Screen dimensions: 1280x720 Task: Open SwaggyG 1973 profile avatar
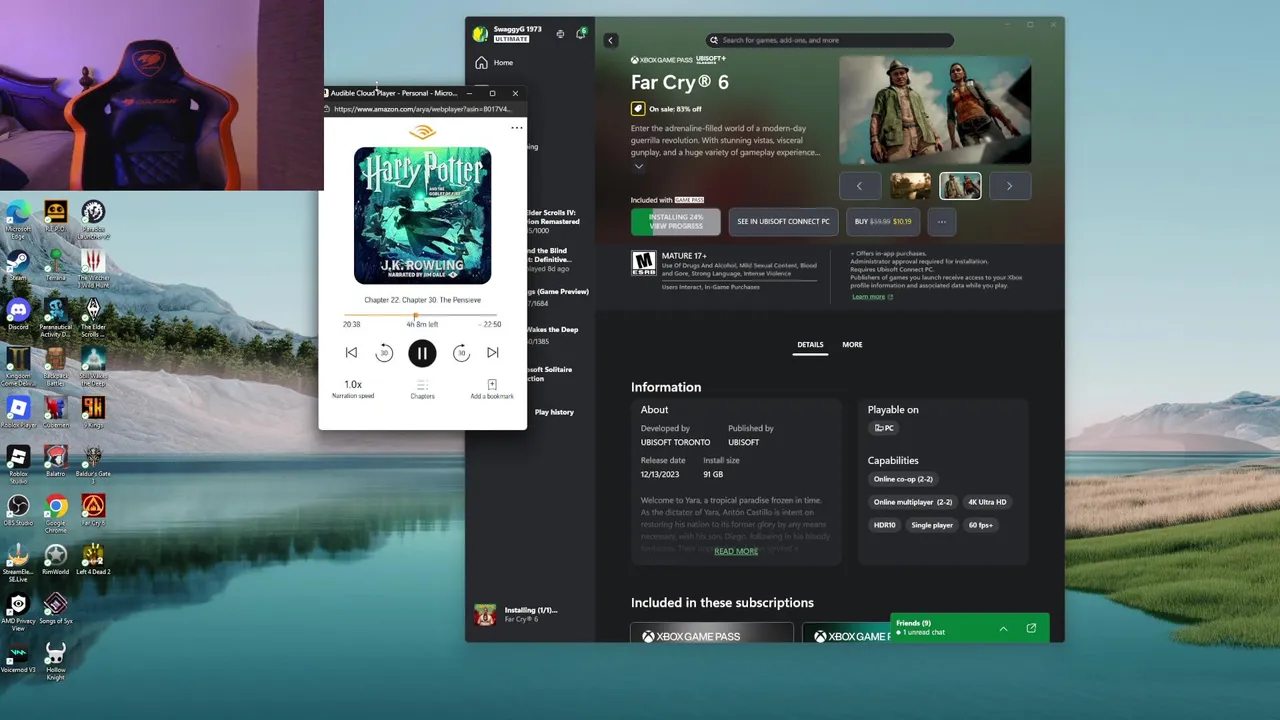coord(480,34)
